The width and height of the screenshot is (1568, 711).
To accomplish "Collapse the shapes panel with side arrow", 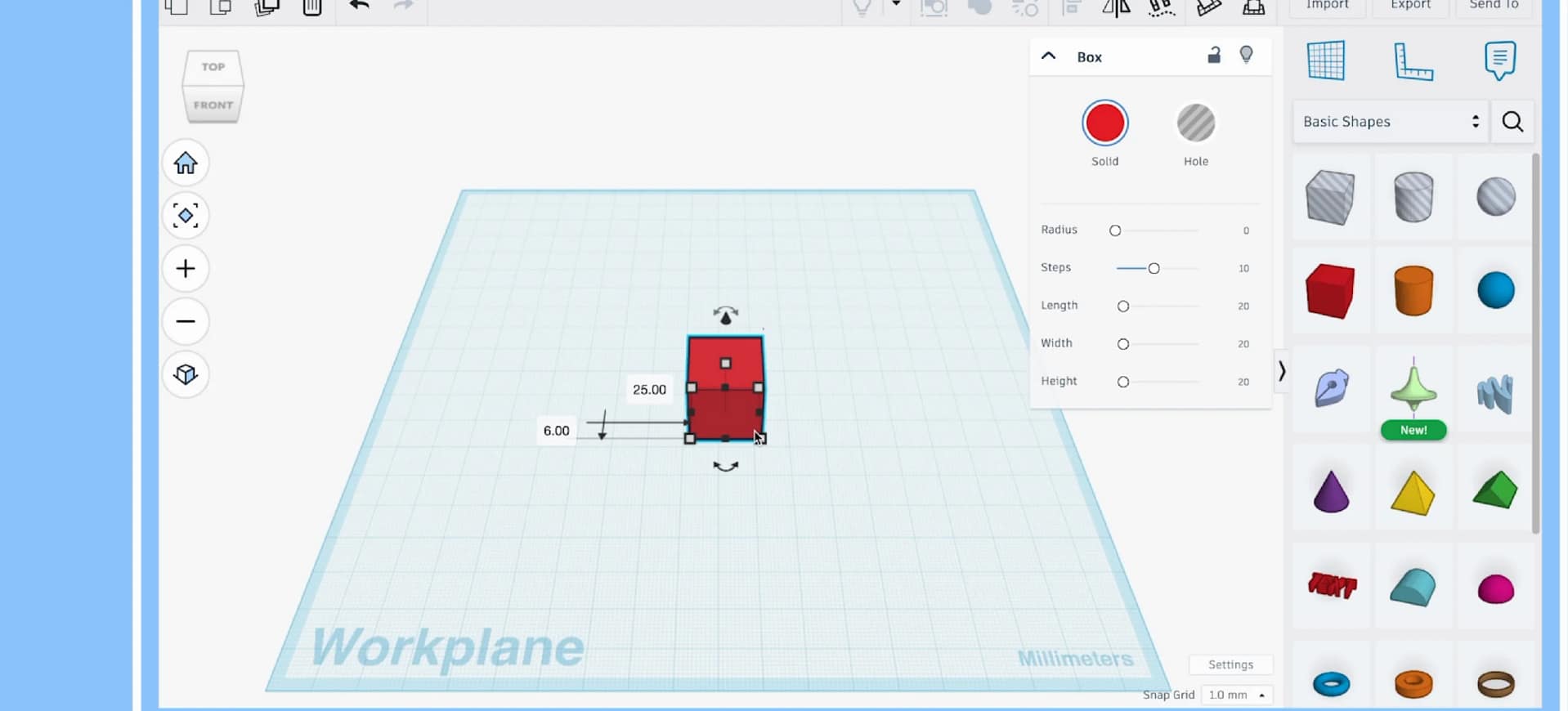I will pyautogui.click(x=1282, y=372).
